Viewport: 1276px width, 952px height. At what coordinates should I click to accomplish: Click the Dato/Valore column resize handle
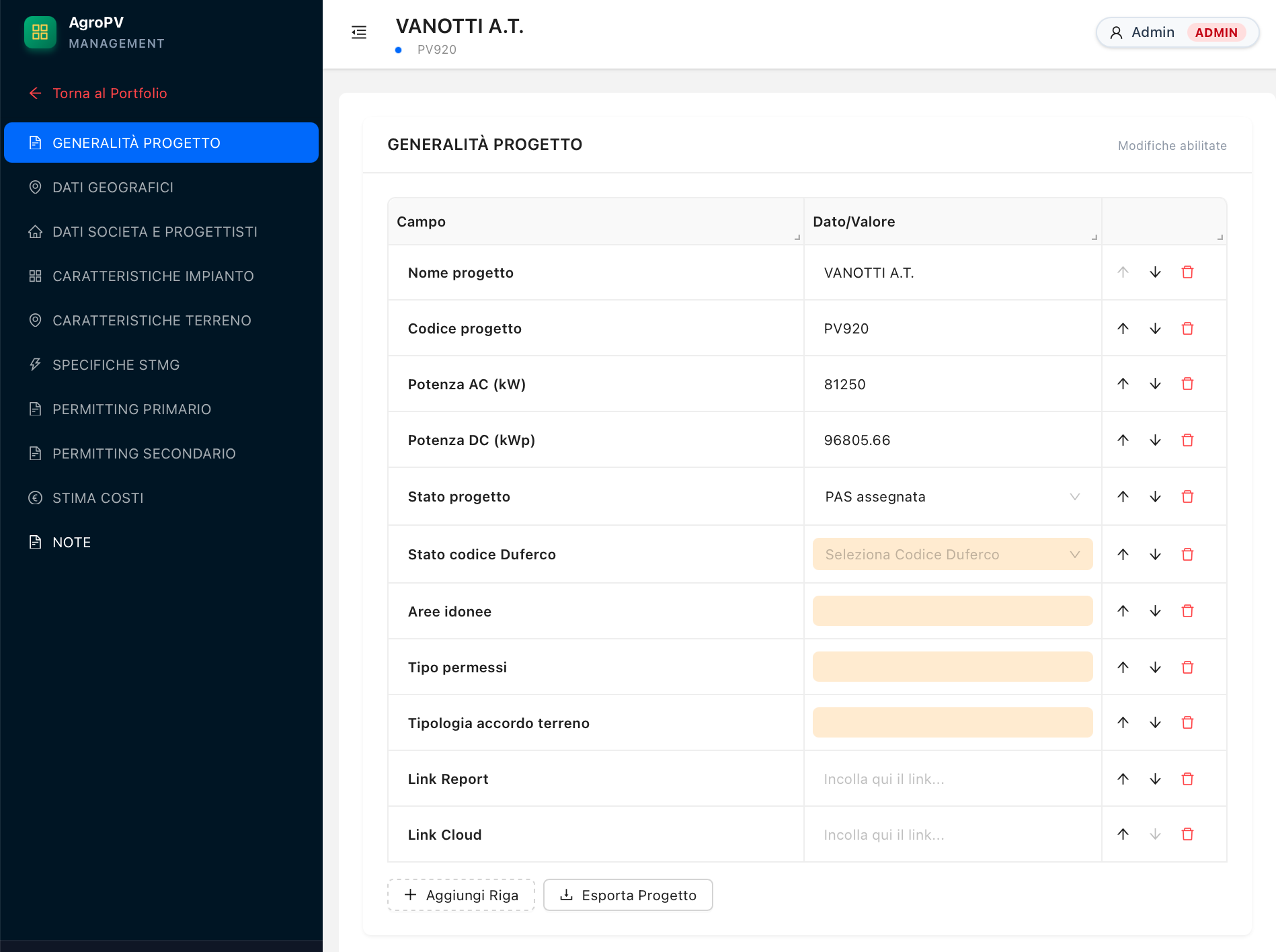tap(1094, 237)
